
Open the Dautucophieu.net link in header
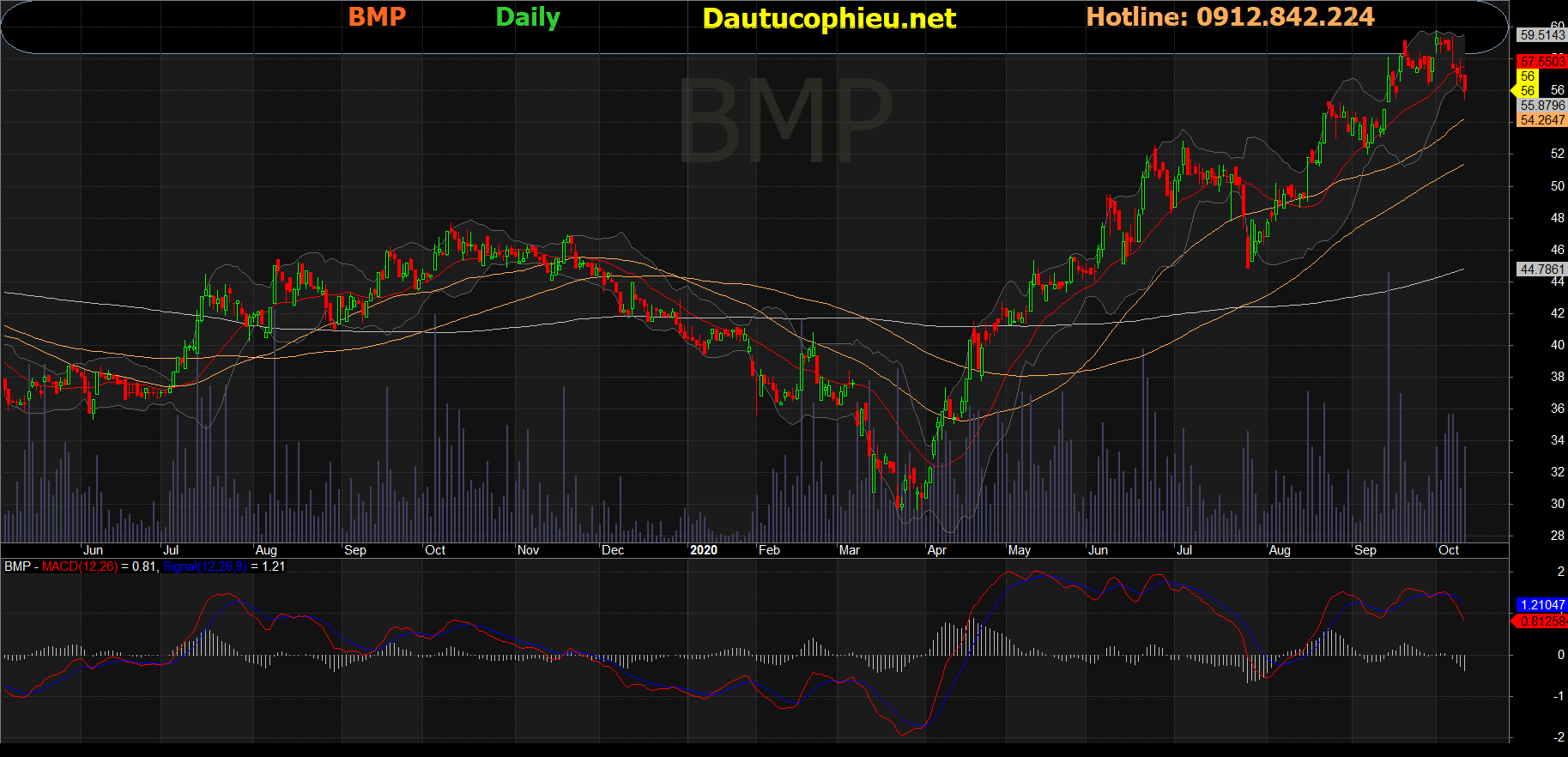(828, 18)
